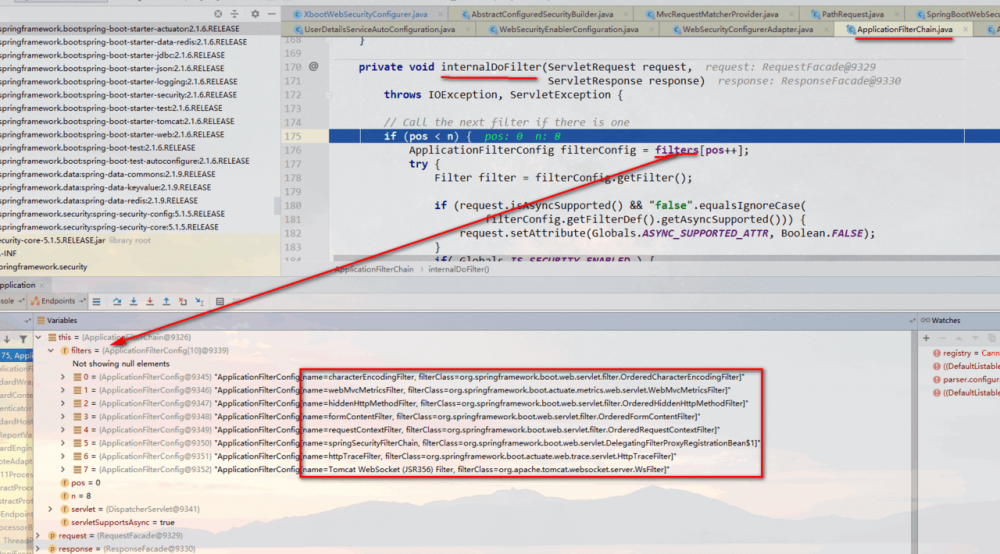
Task: Switch to XbootWebSecurityConfigurer.java tab
Action: (365, 14)
